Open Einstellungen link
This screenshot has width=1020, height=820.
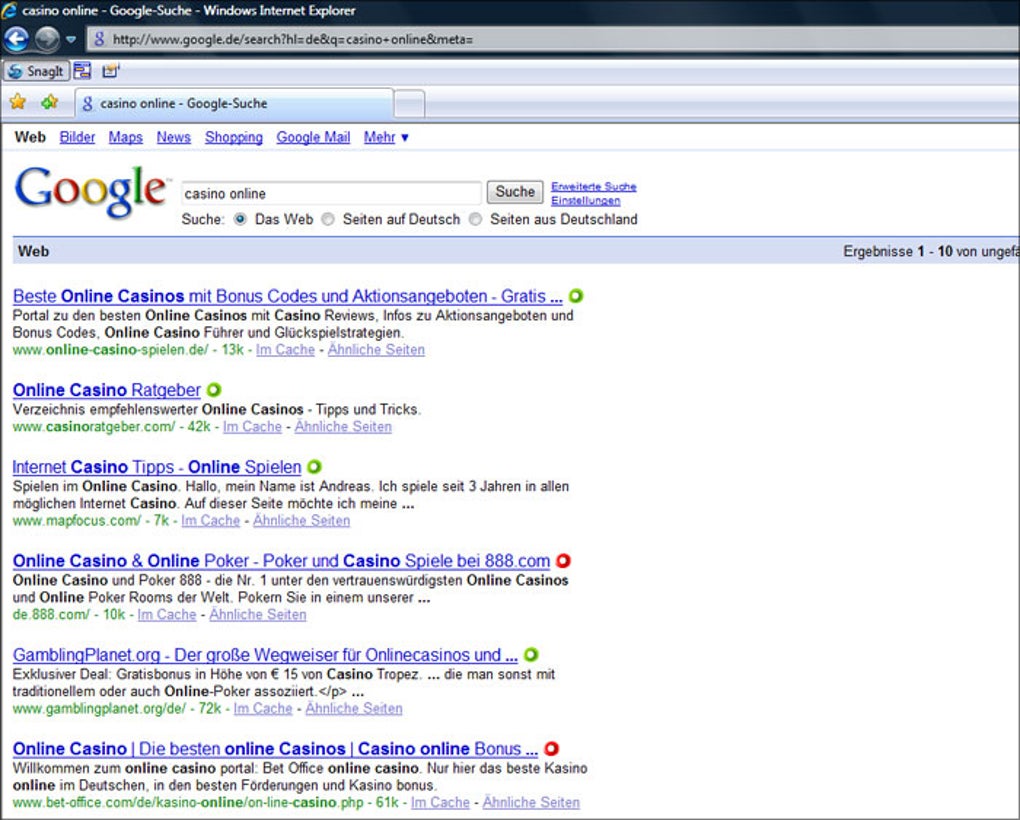(x=585, y=201)
